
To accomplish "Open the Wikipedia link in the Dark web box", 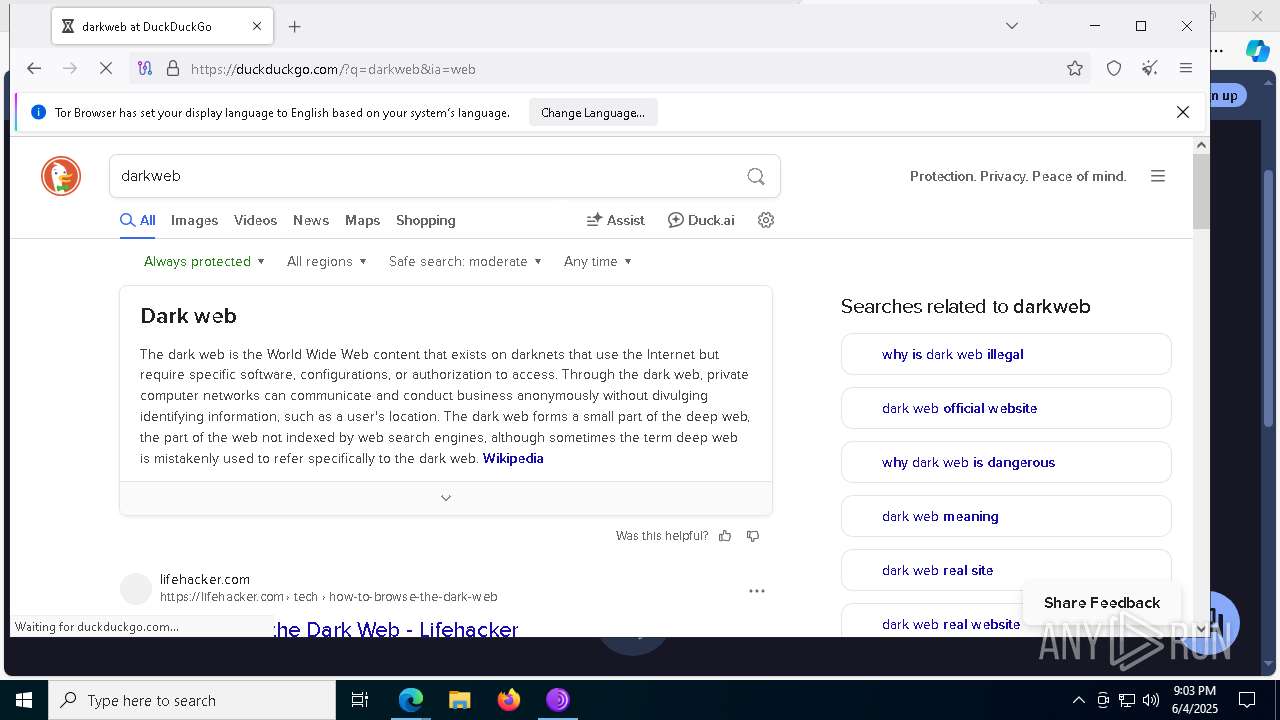I will 513,458.
